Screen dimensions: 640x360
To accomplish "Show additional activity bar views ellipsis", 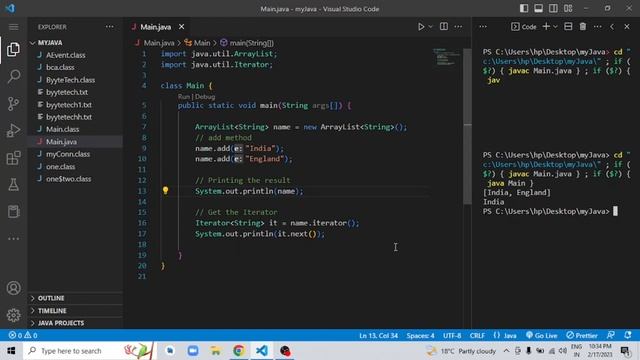I will tap(13, 239).
